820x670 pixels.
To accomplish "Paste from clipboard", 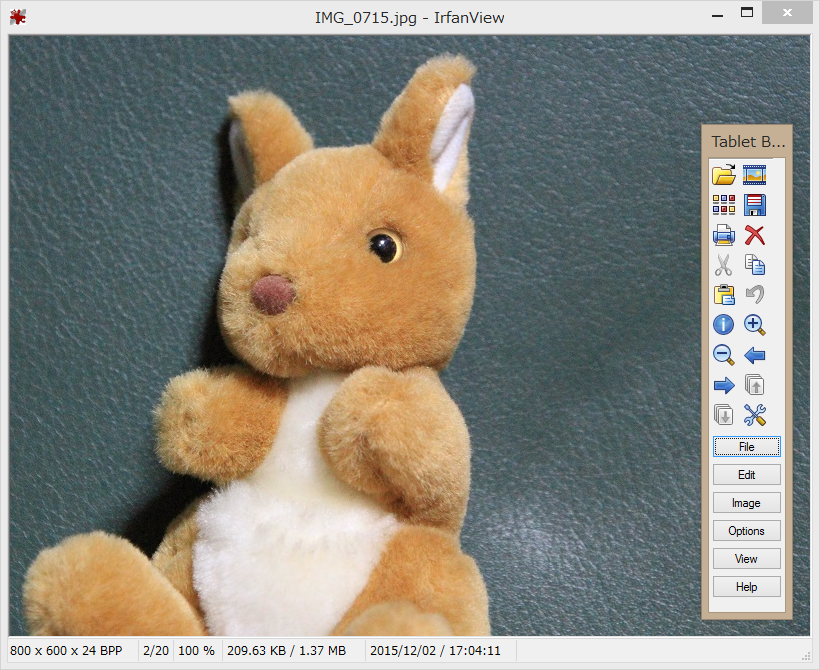I will [723, 294].
